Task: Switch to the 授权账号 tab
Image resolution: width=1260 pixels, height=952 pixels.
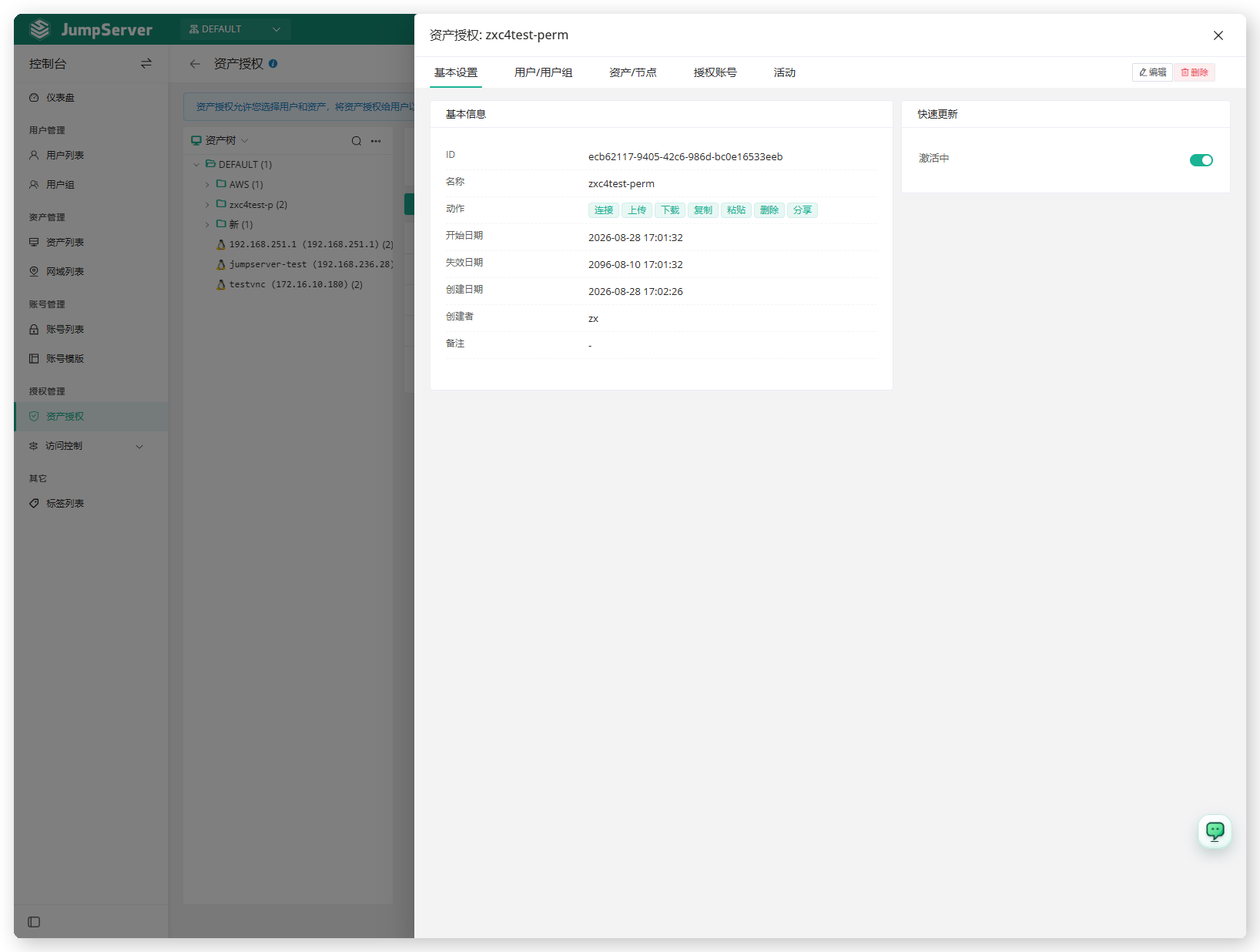Action: pyautogui.click(x=715, y=72)
